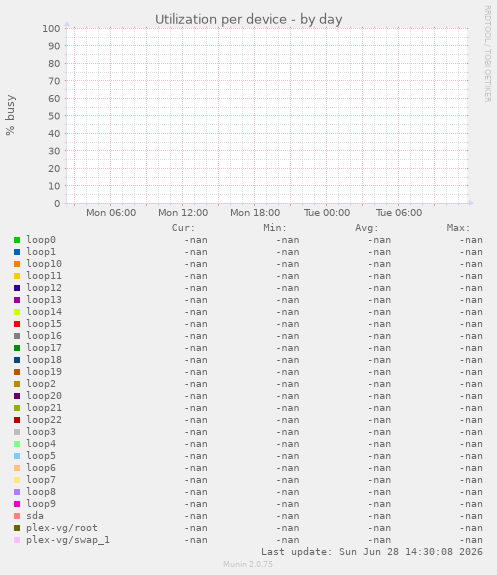Click the loop10 orange color swatch
Image resolution: width=497 pixels, height=575 pixels.
(x=17, y=264)
